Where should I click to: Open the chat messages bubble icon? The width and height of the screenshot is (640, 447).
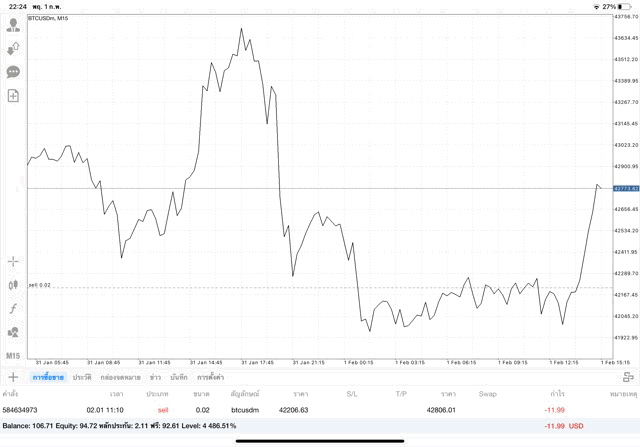tap(13, 72)
